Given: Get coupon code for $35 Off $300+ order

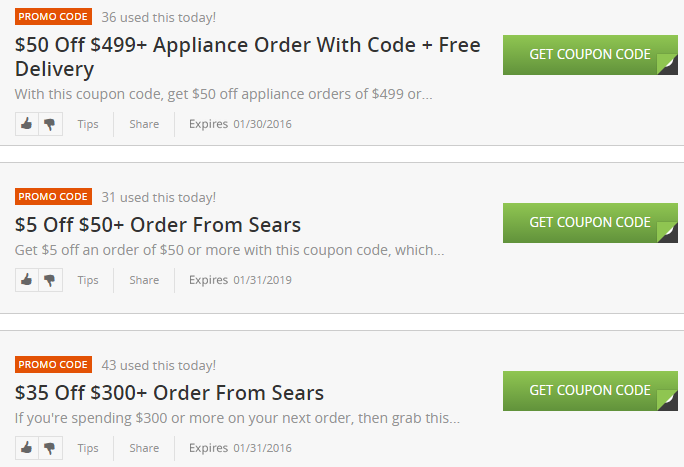Looking at the screenshot, I should [x=590, y=391].
